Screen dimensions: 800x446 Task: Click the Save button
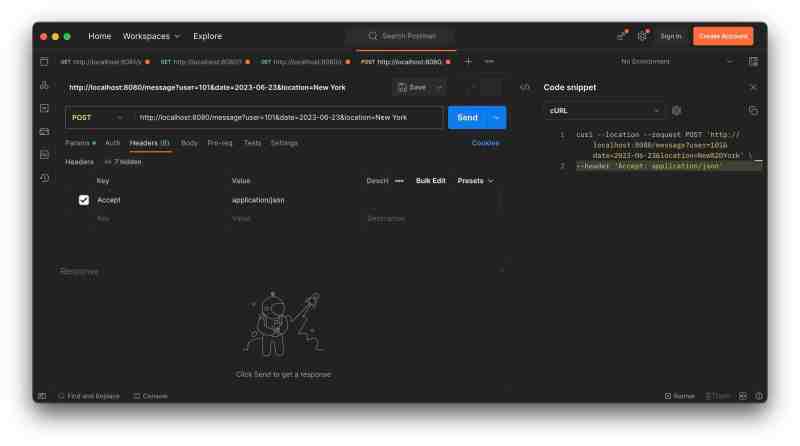tap(412, 87)
